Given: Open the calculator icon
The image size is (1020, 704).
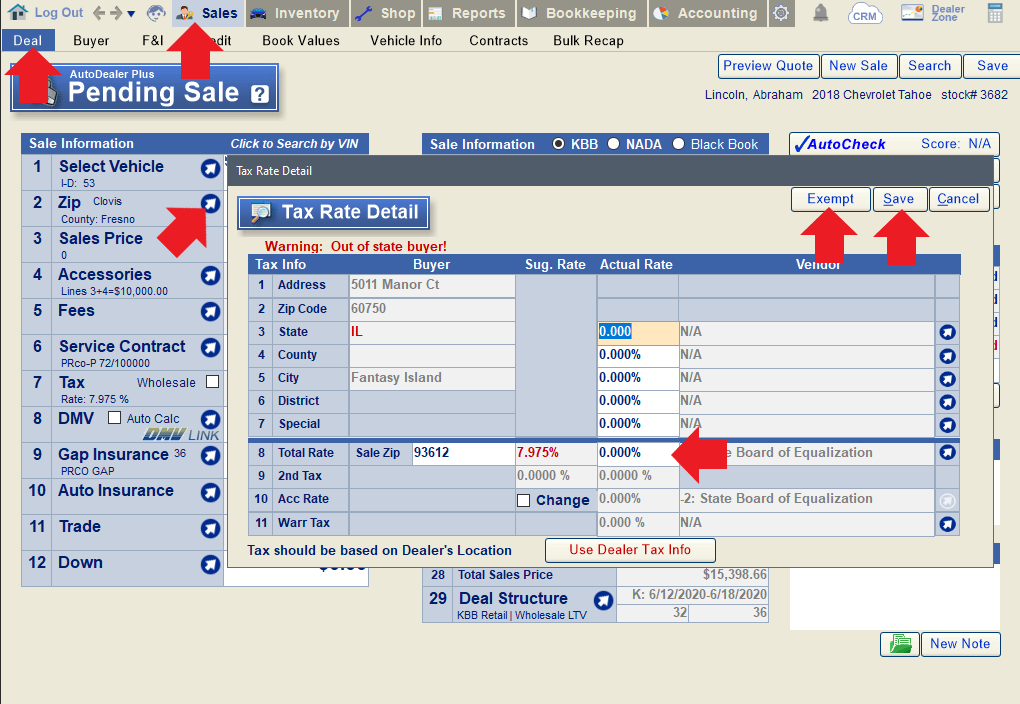Looking at the screenshot, I should [995, 13].
